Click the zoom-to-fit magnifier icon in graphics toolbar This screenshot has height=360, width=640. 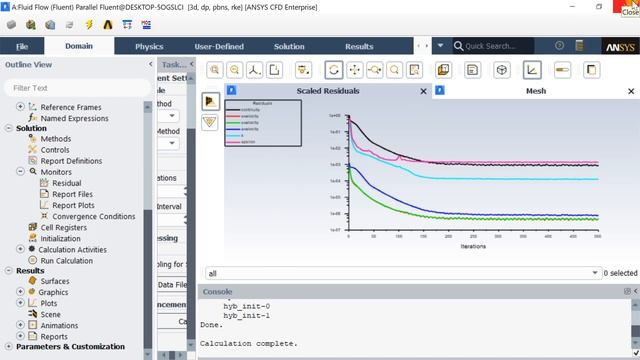(215, 70)
